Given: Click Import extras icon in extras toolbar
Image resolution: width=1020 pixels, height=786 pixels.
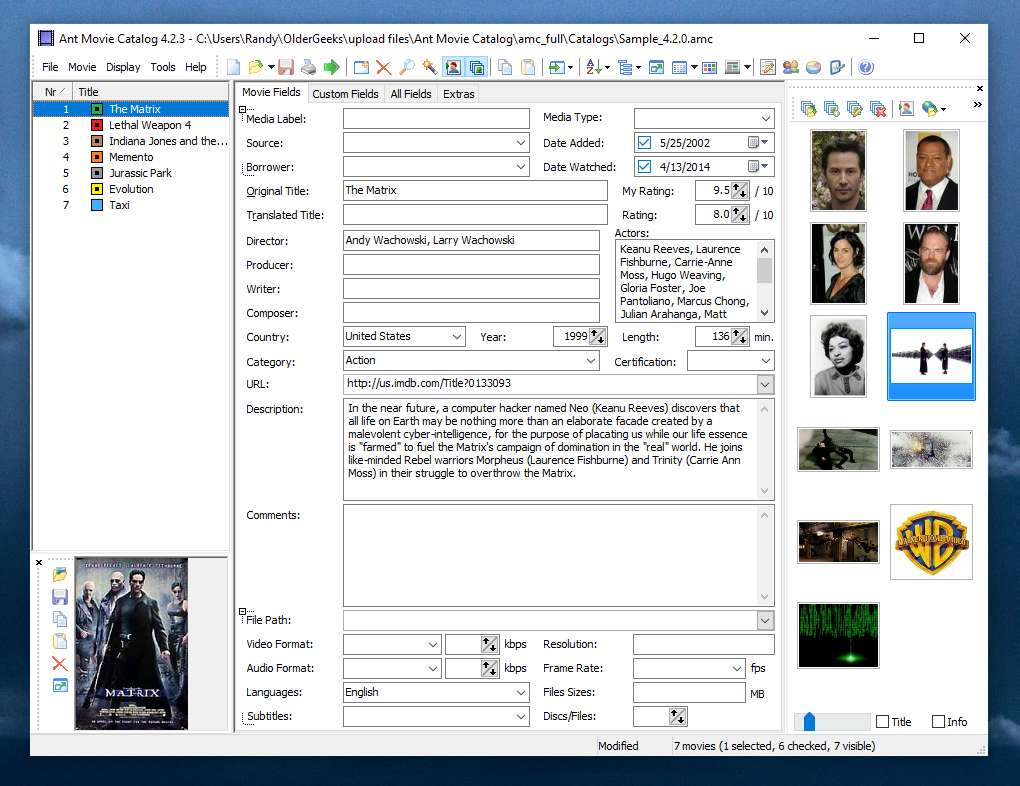Looking at the screenshot, I should 809,109.
